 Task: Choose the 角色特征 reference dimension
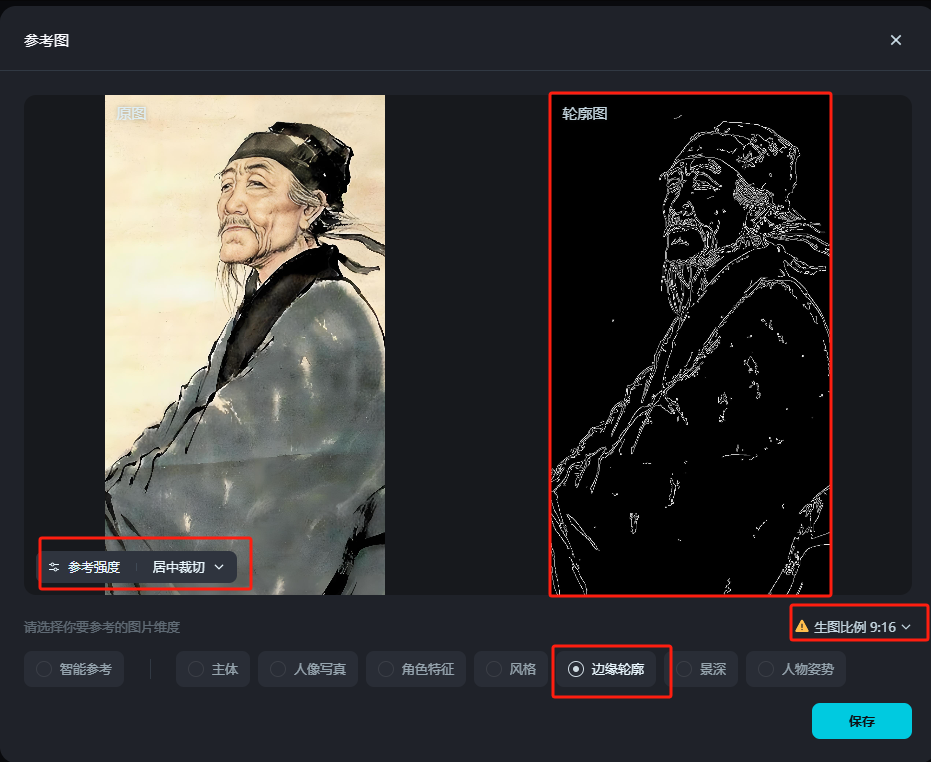(x=416, y=669)
